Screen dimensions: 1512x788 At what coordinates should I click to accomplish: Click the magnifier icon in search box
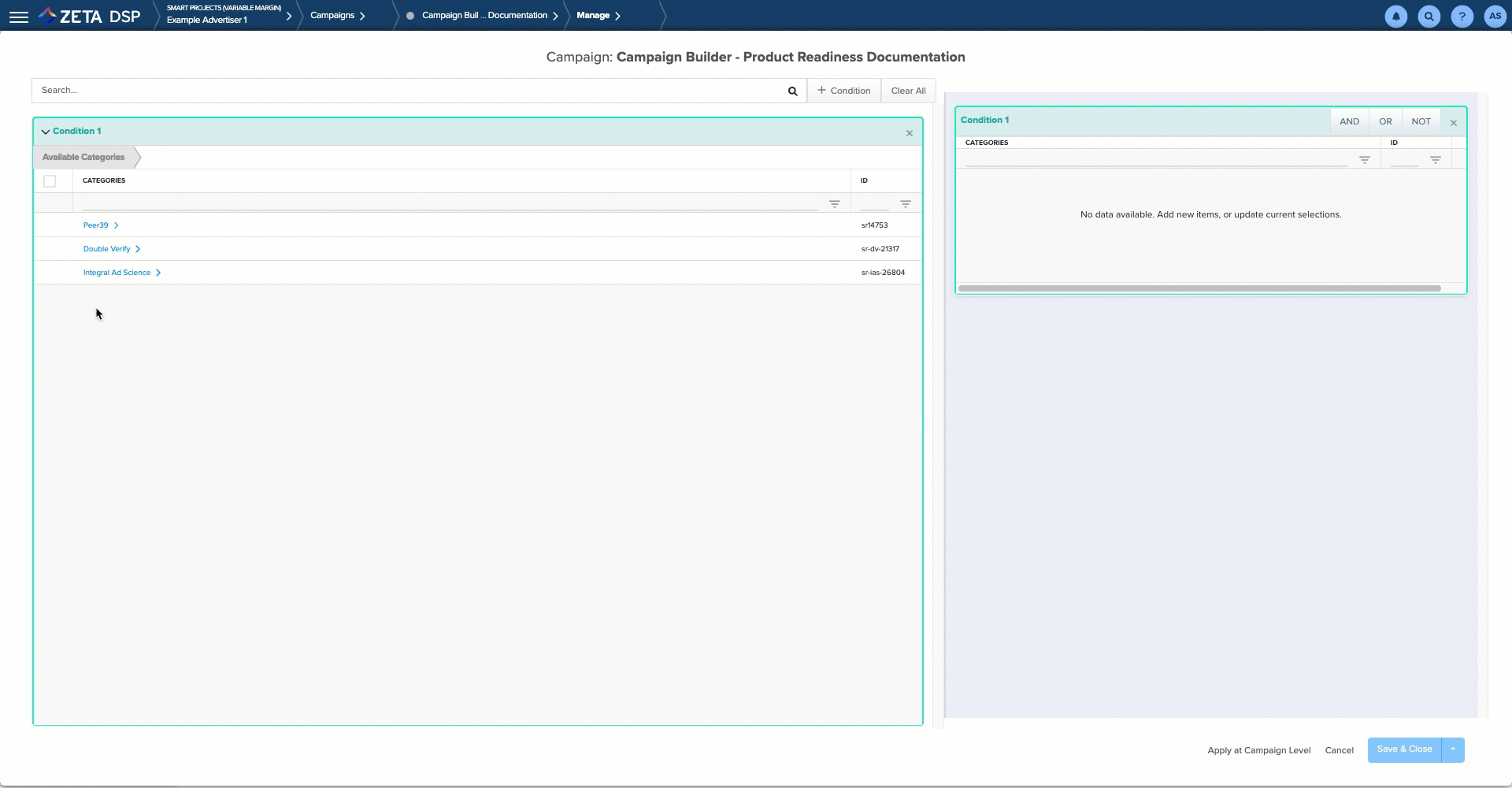tap(792, 91)
